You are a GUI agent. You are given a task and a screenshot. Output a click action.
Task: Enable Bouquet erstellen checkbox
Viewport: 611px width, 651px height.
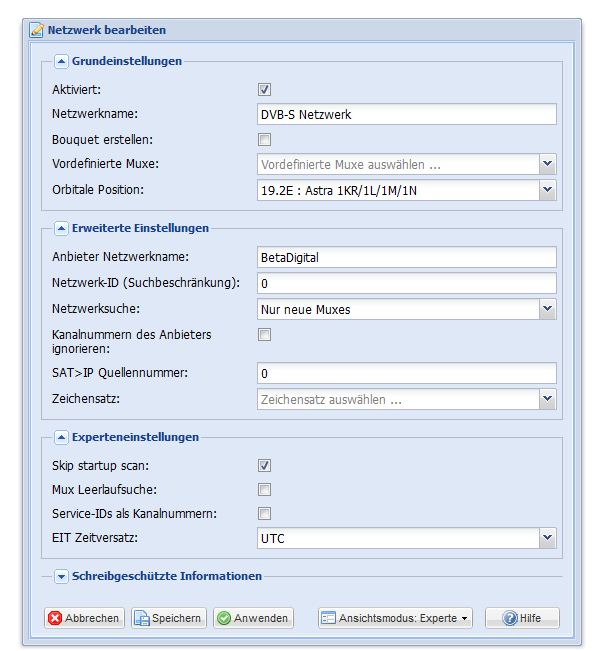[x=264, y=140]
